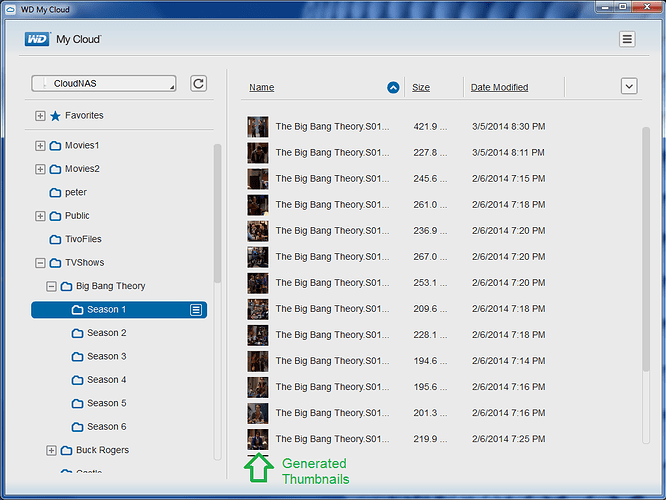Minimize the WD My Cloud window

(x=605, y=7)
